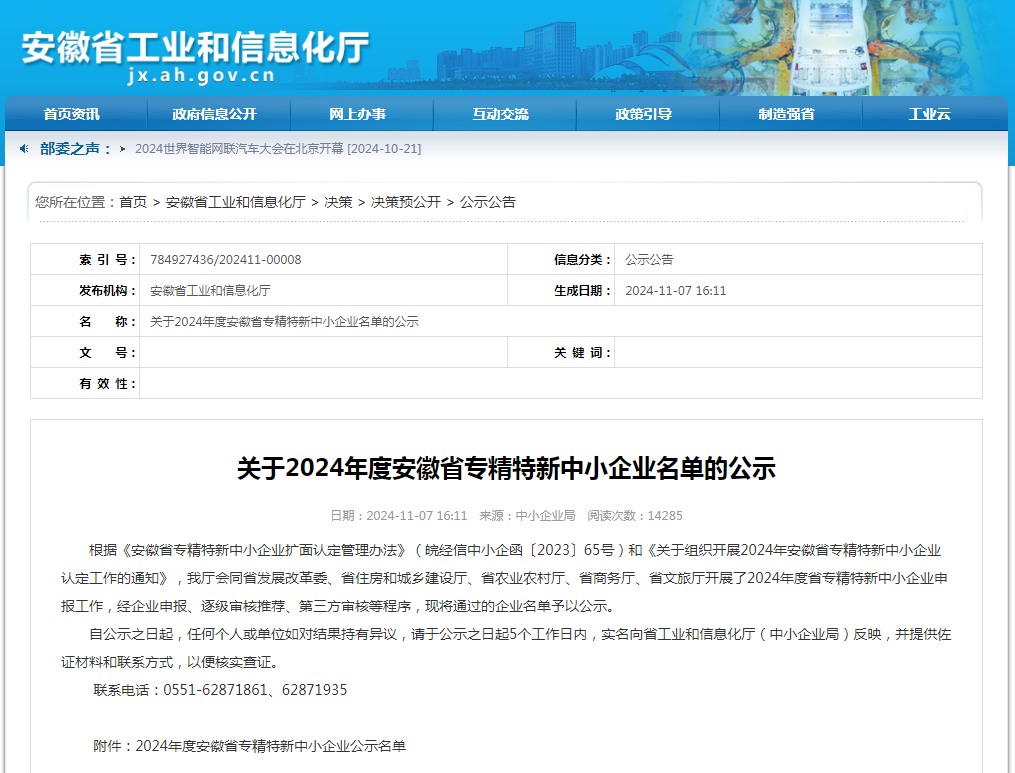Click the 公示公告 value in 信息分类 row
Screen dimensions: 1015x773
649,260
